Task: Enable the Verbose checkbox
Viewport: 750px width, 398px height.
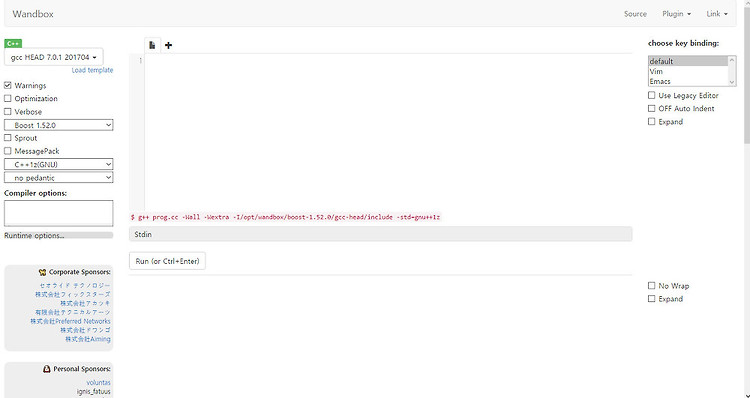Action: pyautogui.click(x=8, y=111)
